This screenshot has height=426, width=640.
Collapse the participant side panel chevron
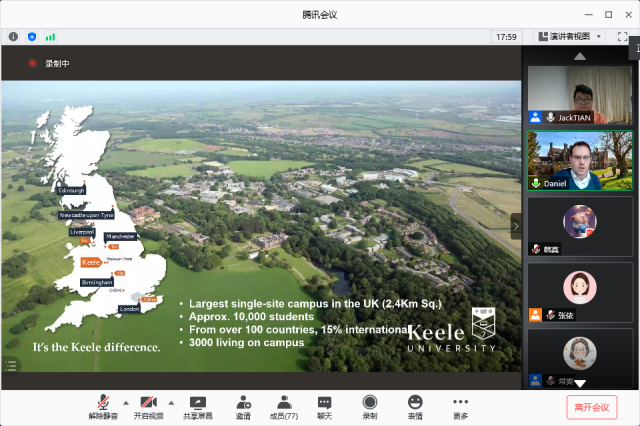point(516,226)
